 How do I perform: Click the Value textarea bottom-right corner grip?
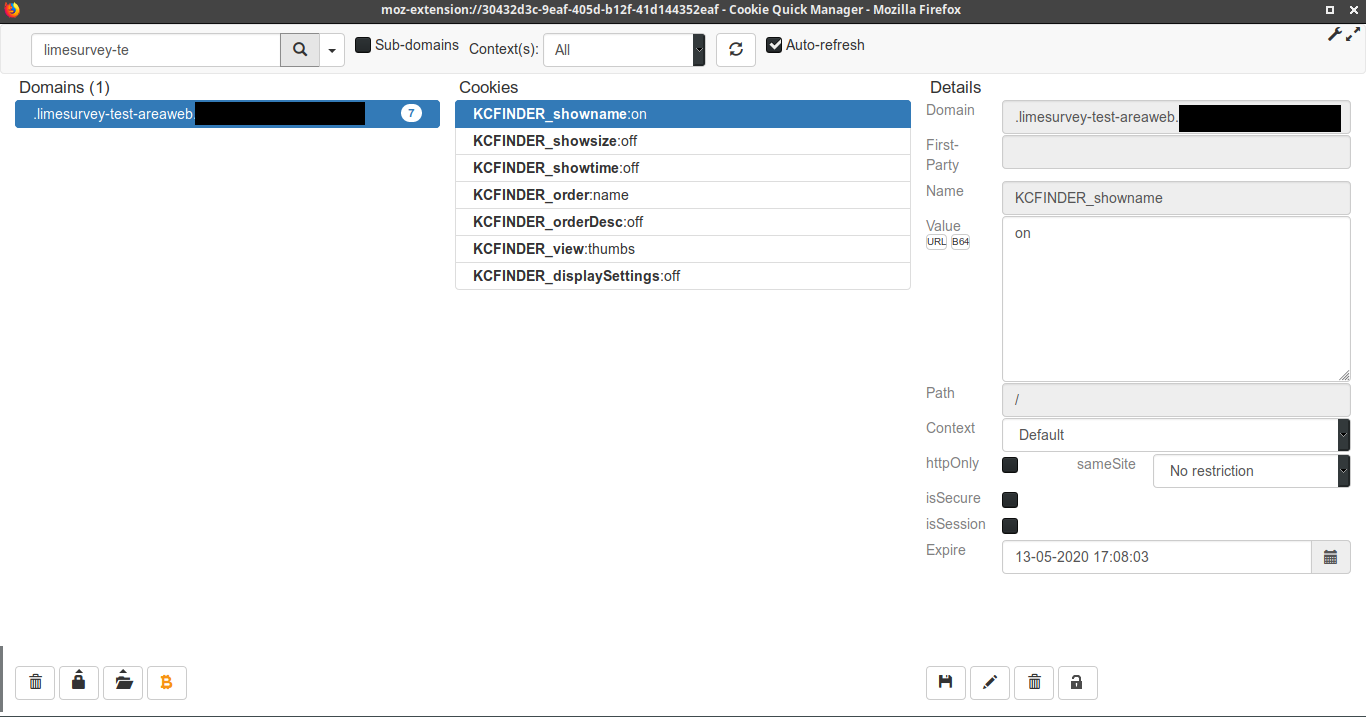1344,375
